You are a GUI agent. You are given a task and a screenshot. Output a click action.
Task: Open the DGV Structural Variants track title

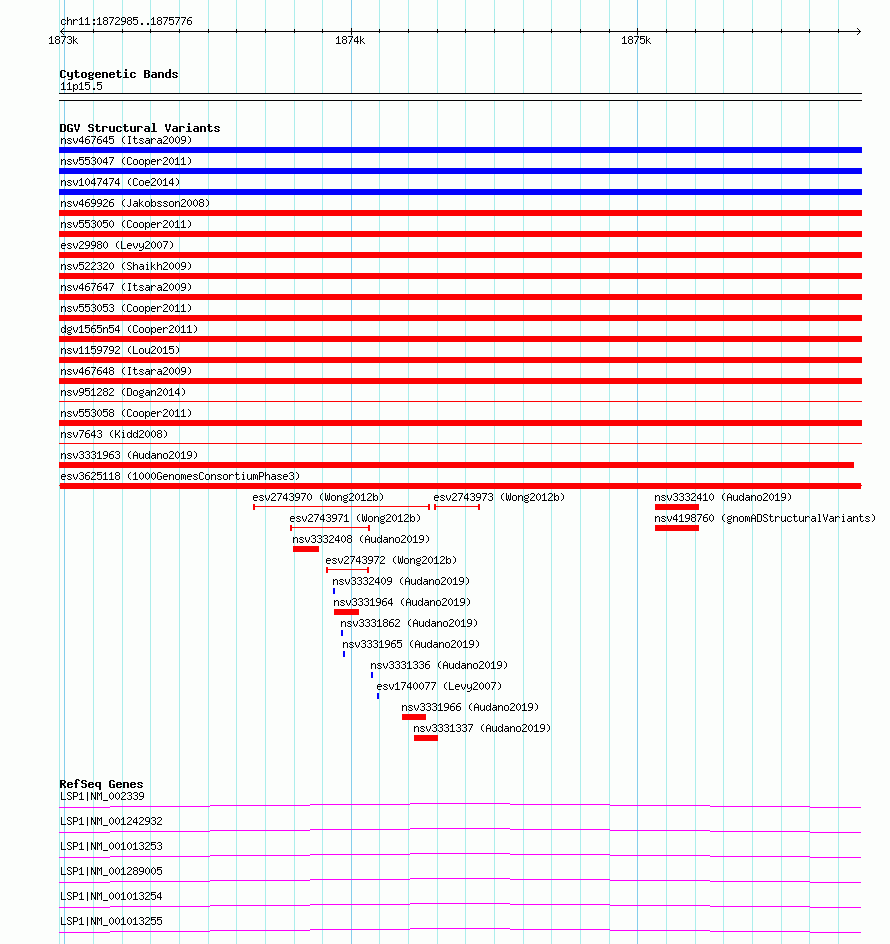tap(140, 128)
